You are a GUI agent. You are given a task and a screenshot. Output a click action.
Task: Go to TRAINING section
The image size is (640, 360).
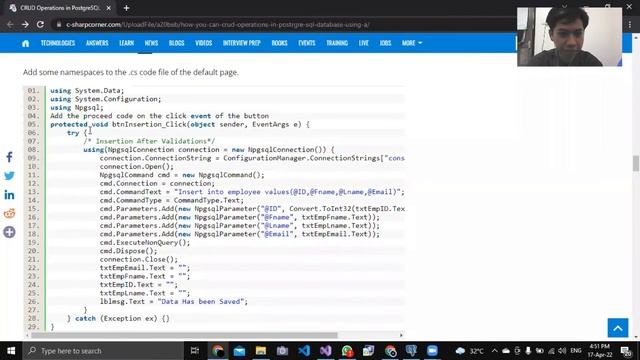tap(337, 43)
